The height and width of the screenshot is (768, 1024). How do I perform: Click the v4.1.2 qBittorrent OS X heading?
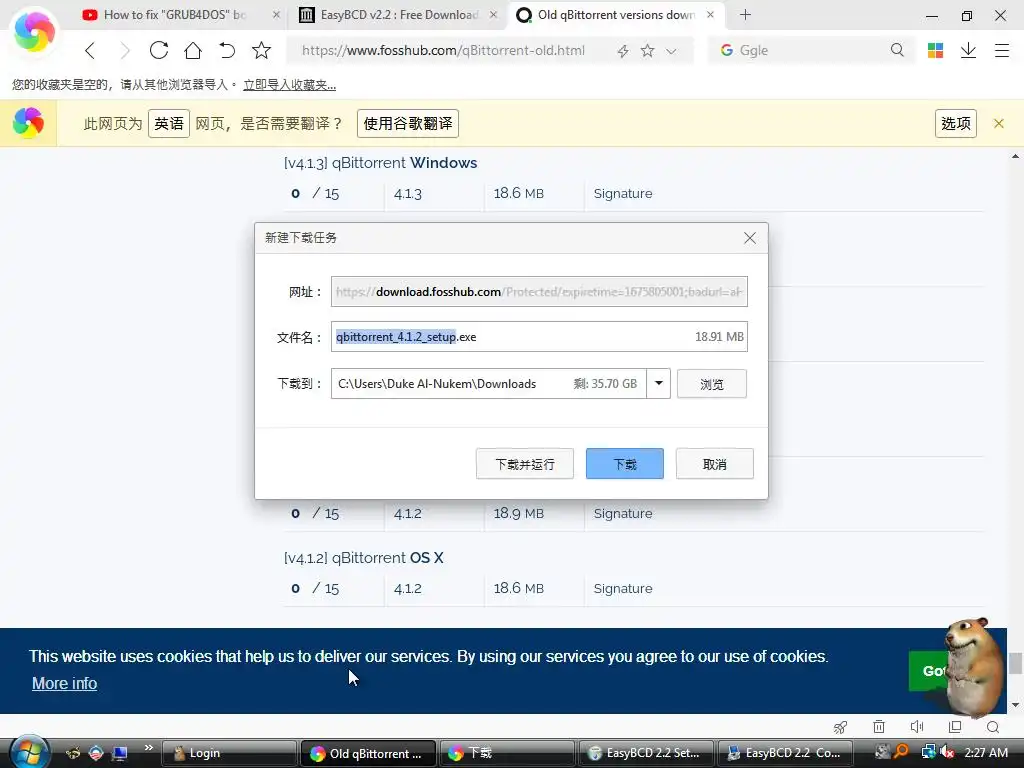click(x=363, y=558)
